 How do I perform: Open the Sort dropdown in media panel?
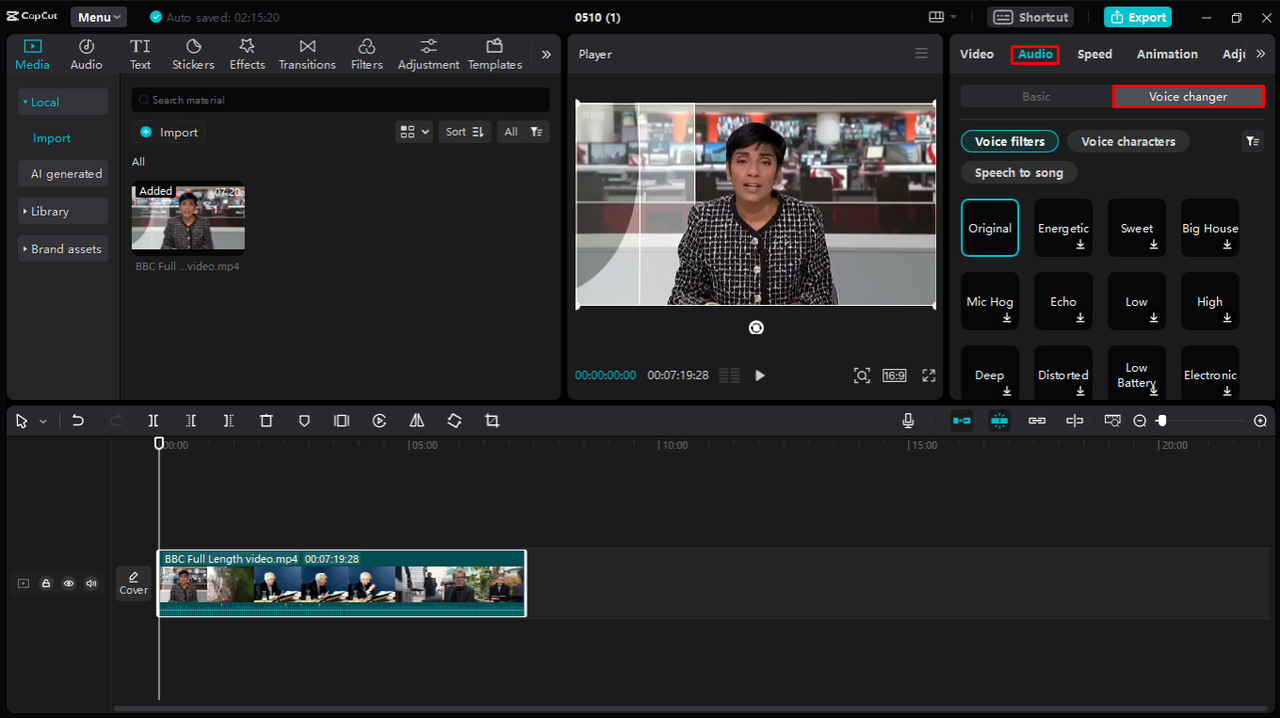click(465, 132)
